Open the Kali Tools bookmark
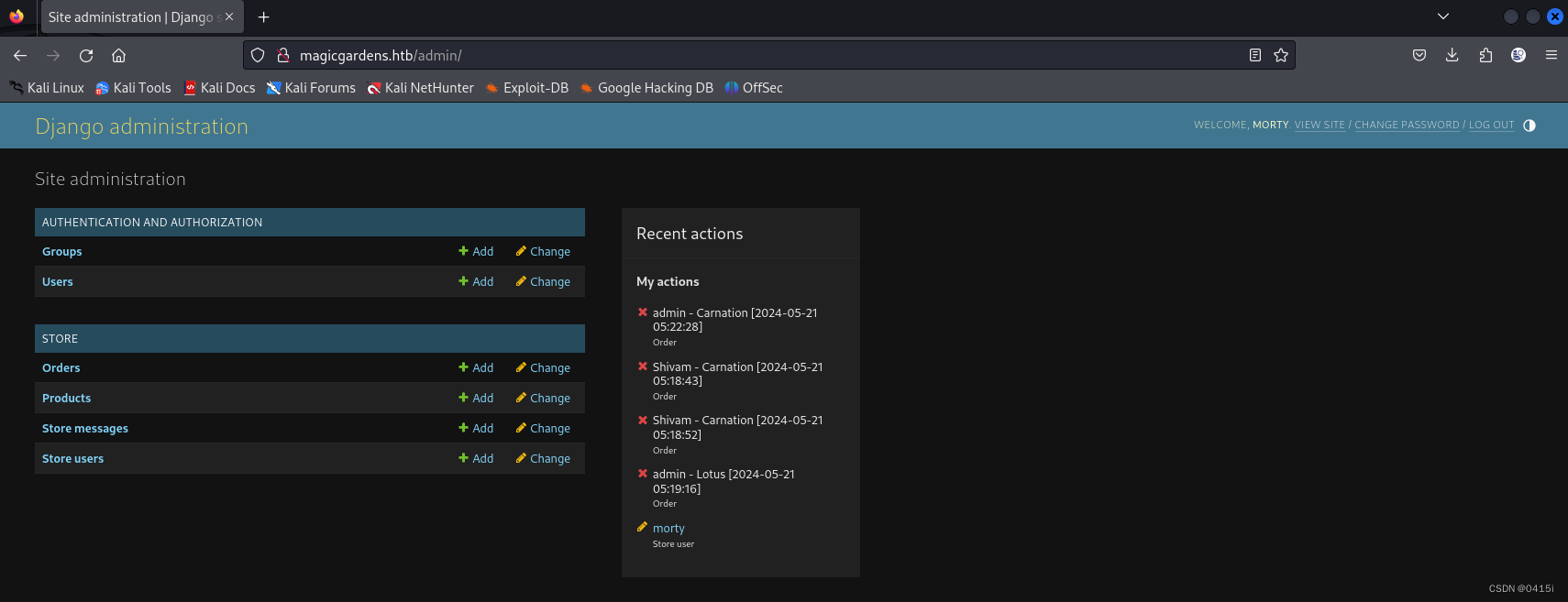1568x602 pixels. pyautogui.click(x=133, y=88)
